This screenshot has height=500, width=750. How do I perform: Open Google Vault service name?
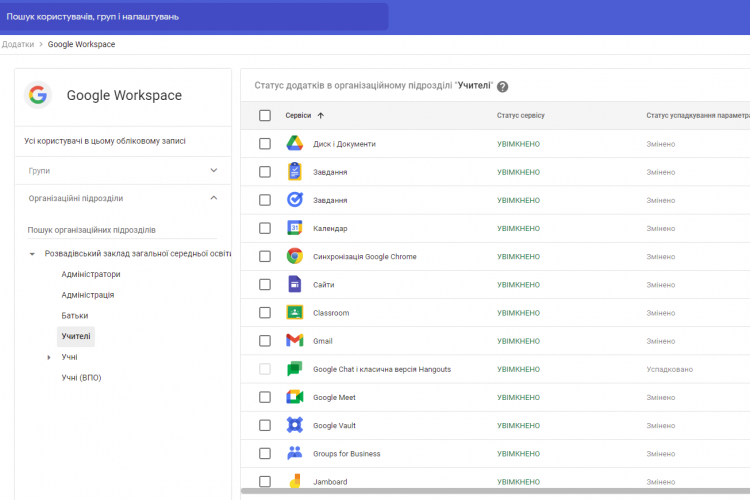[x=334, y=425]
